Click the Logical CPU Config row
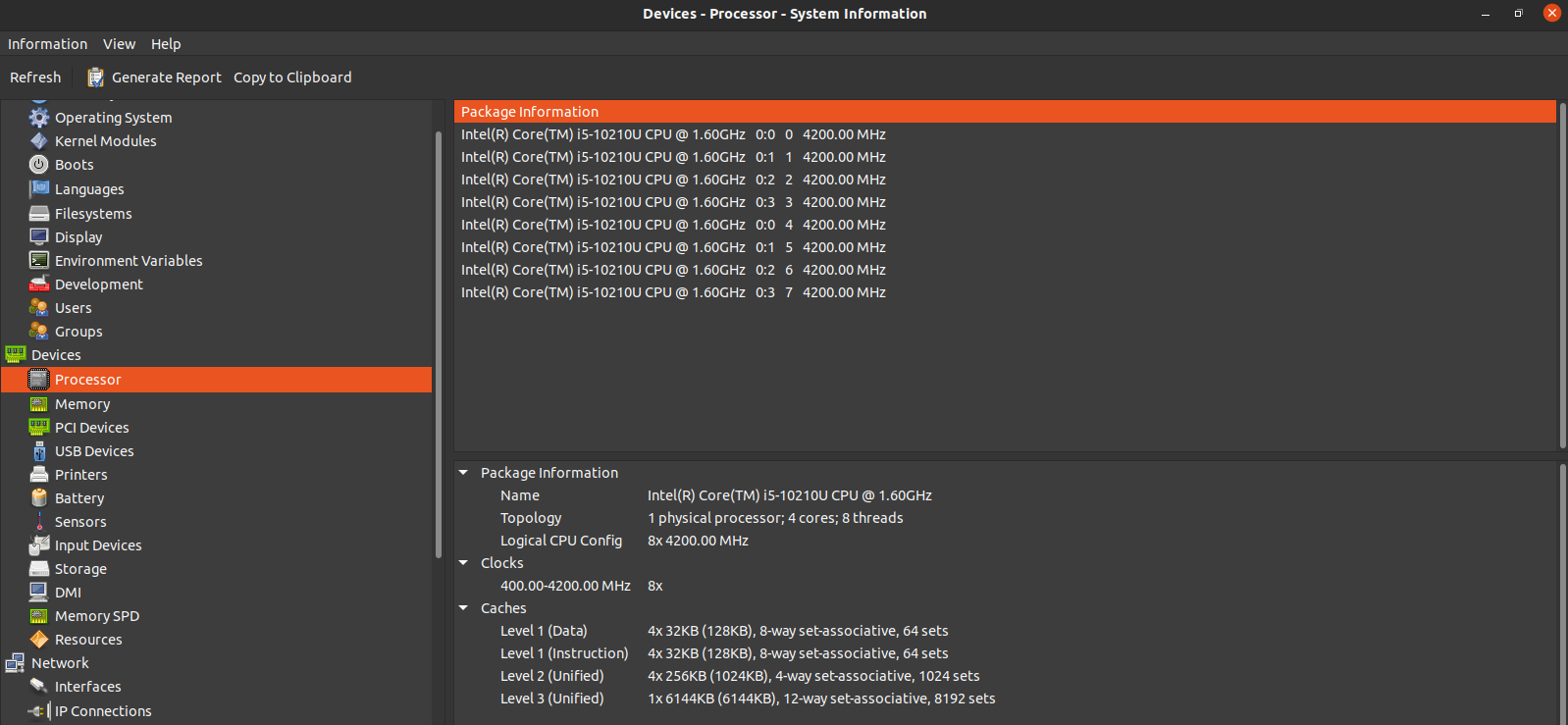 tap(1005, 541)
